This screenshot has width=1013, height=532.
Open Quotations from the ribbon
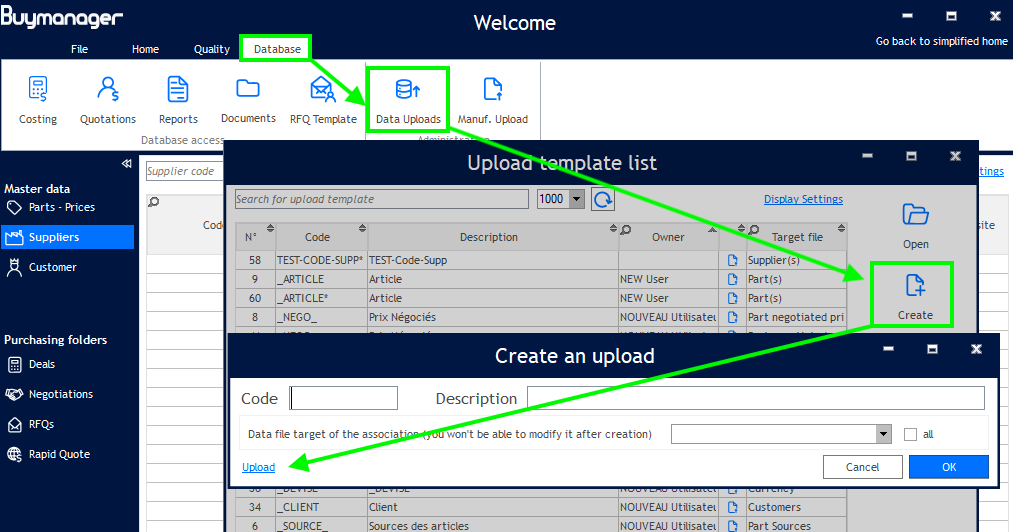107,100
